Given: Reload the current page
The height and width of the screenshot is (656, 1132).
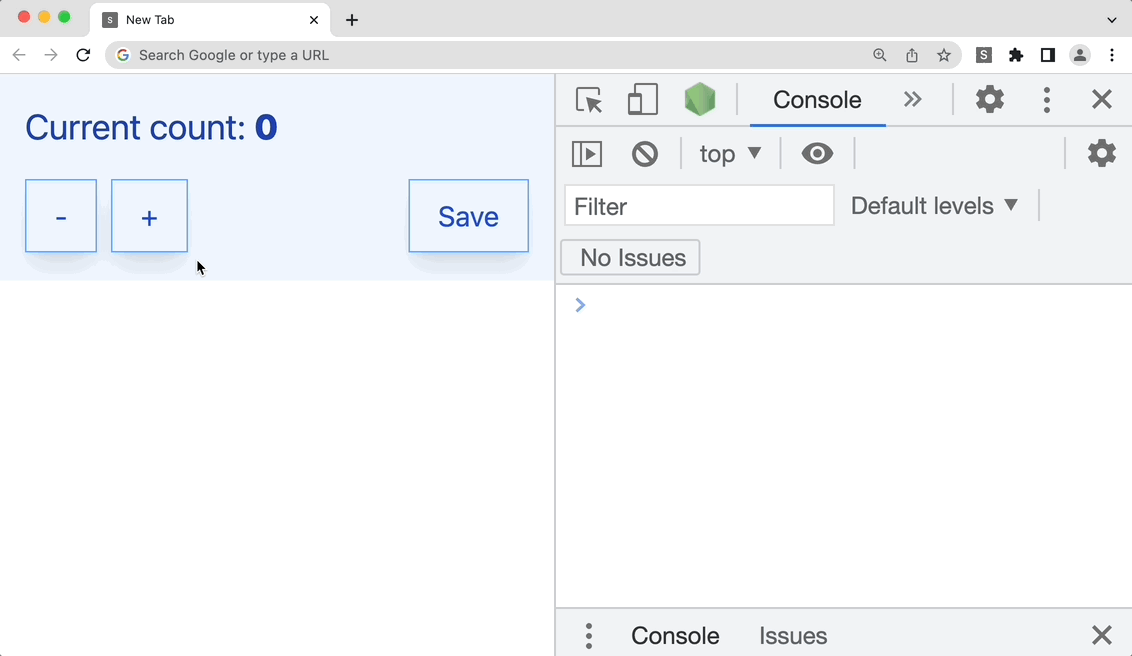Looking at the screenshot, I should click(83, 55).
